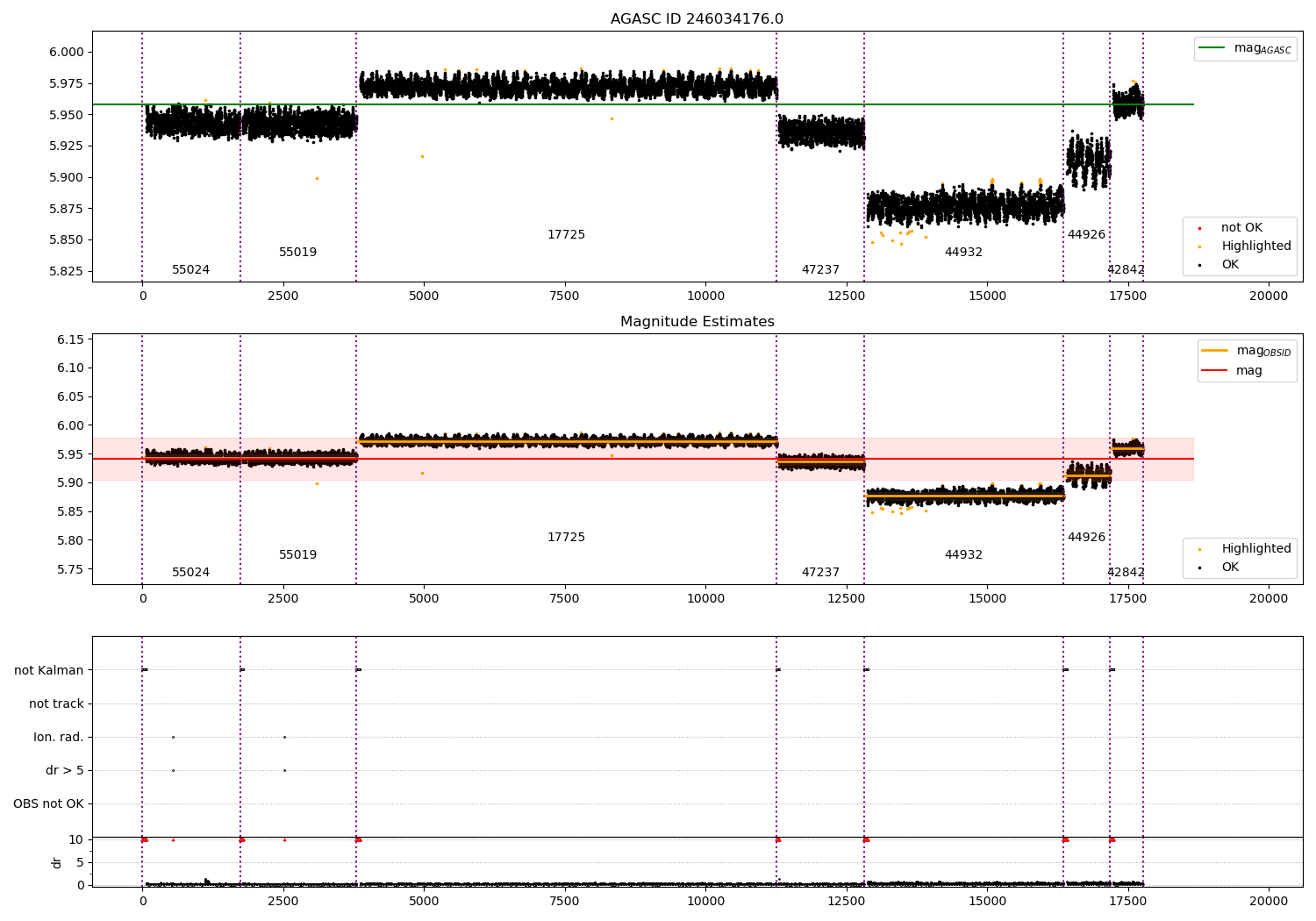Click obsid label 17725 in Magnitude Estimates plot
The width and height of the screenshot is (1316, 921).
(566, 538)
